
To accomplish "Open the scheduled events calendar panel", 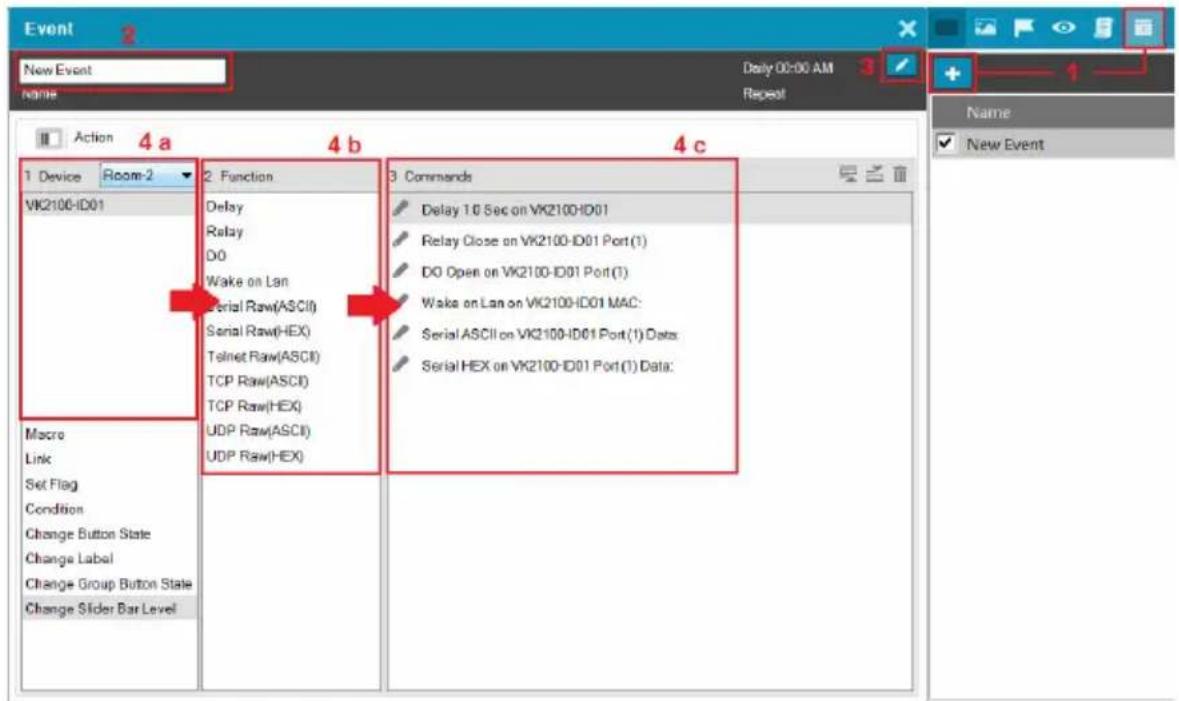I will point(1143,28).
